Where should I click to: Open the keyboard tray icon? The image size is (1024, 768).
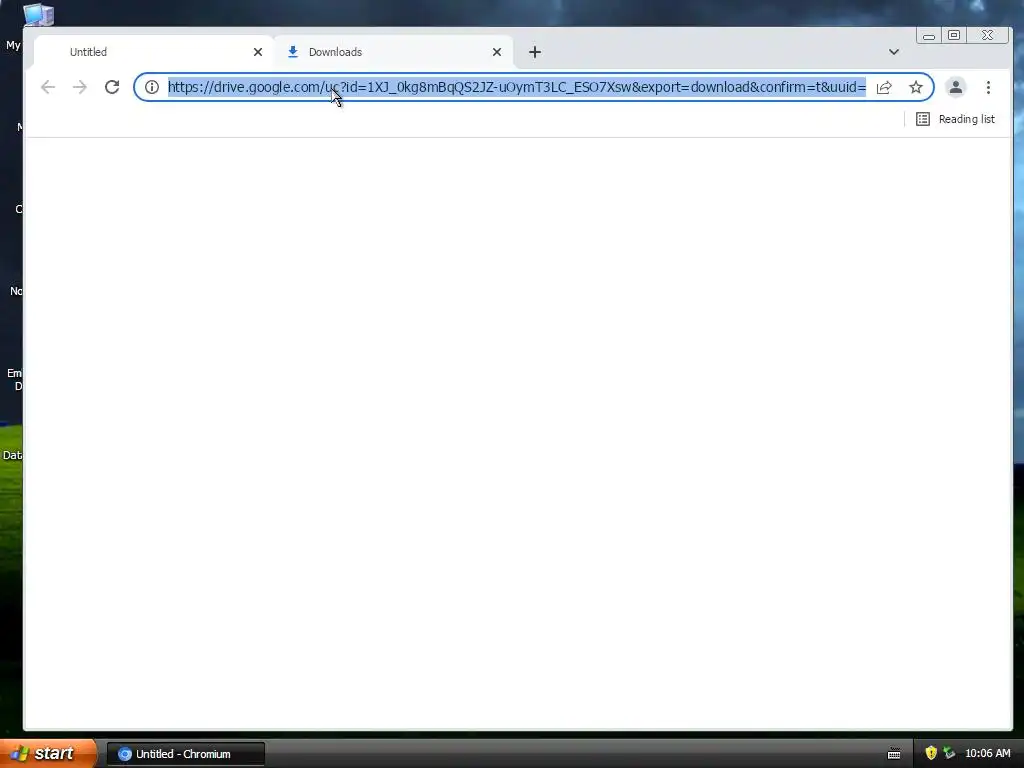tap(894, 754)
